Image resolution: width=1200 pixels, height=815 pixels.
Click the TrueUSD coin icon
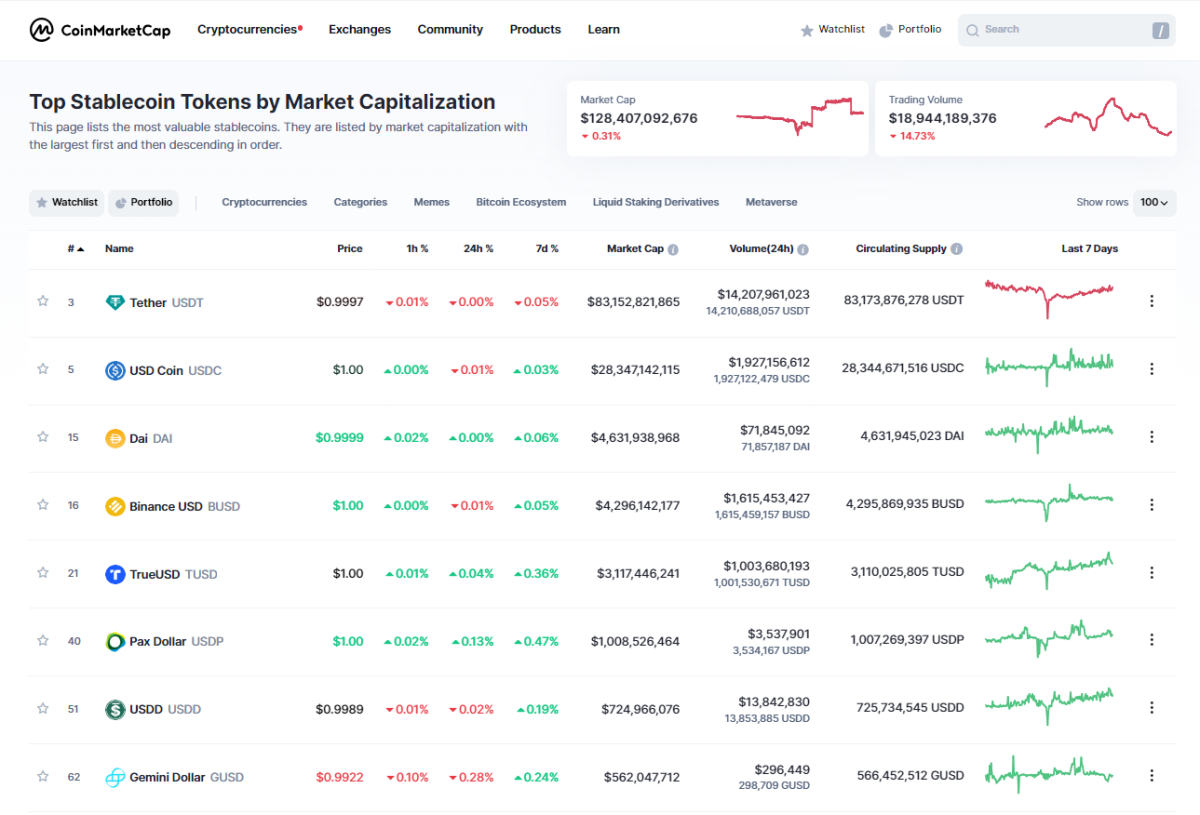coord(115,574)
